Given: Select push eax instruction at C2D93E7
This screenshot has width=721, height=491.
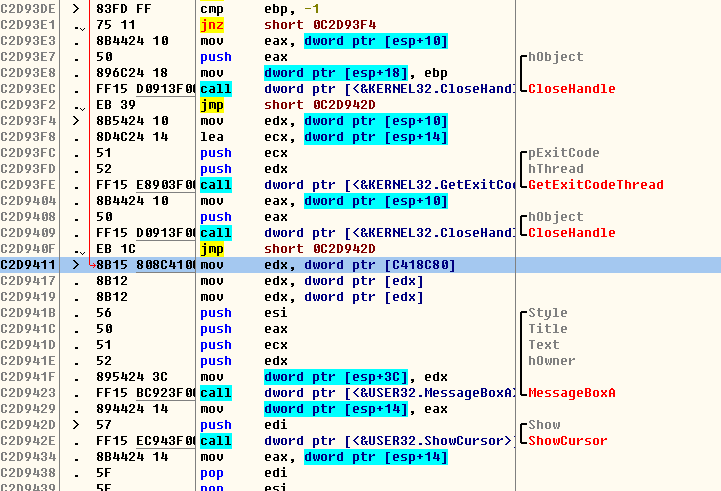Looking at the screenshot, I should 244,57.
